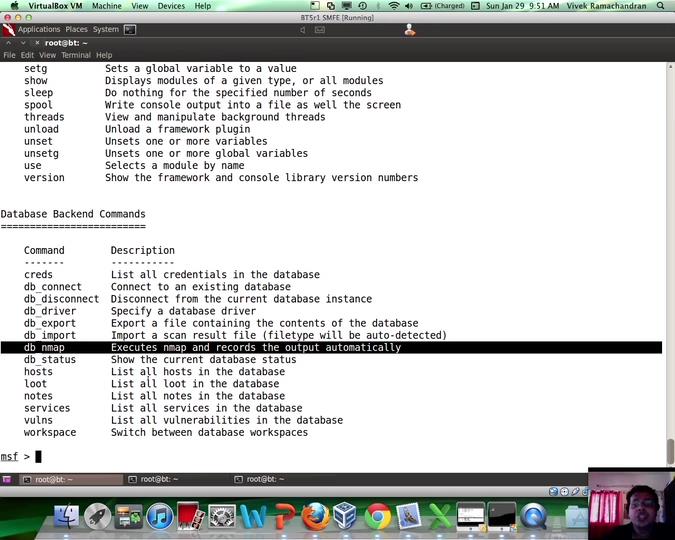The width and height of the screenshot is (675, 540).
Task: Launch Microsoft Excel from the Dock
Action: click(x=439, y=516)
